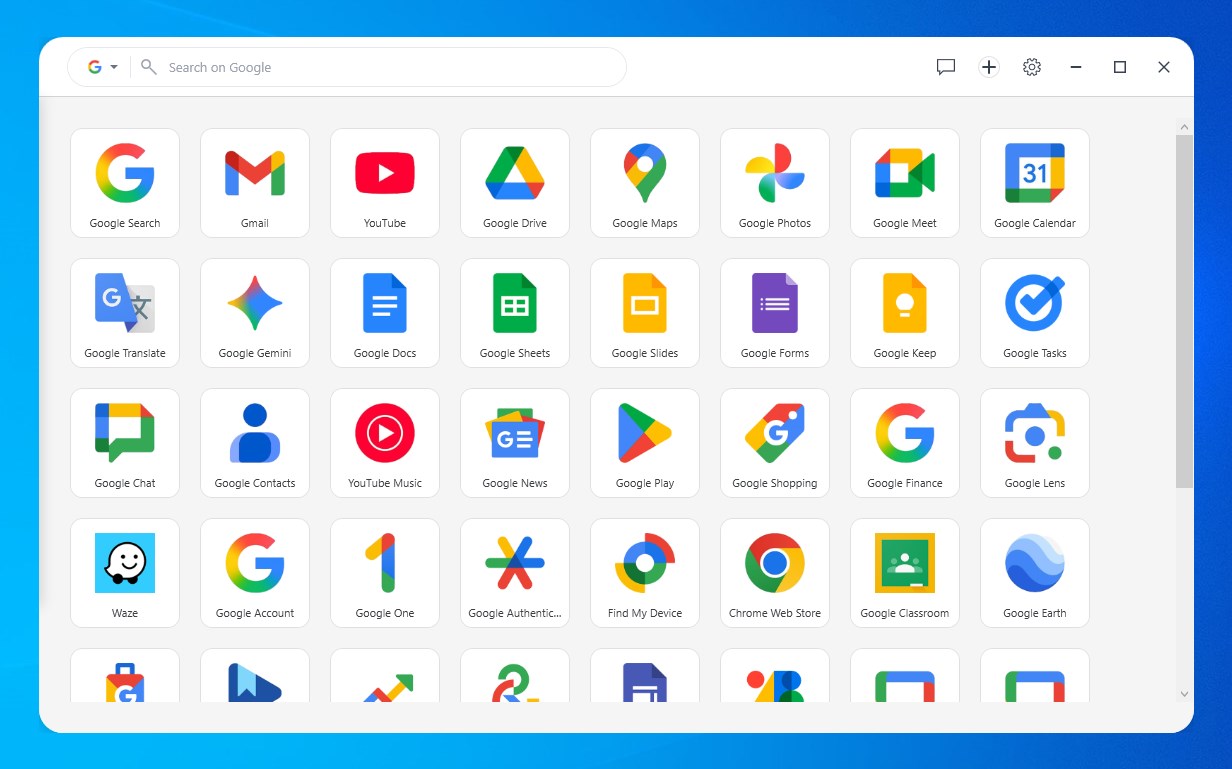Open Google One
Image resolution: width=1232 pixels, height=769 pixels.
385,573
